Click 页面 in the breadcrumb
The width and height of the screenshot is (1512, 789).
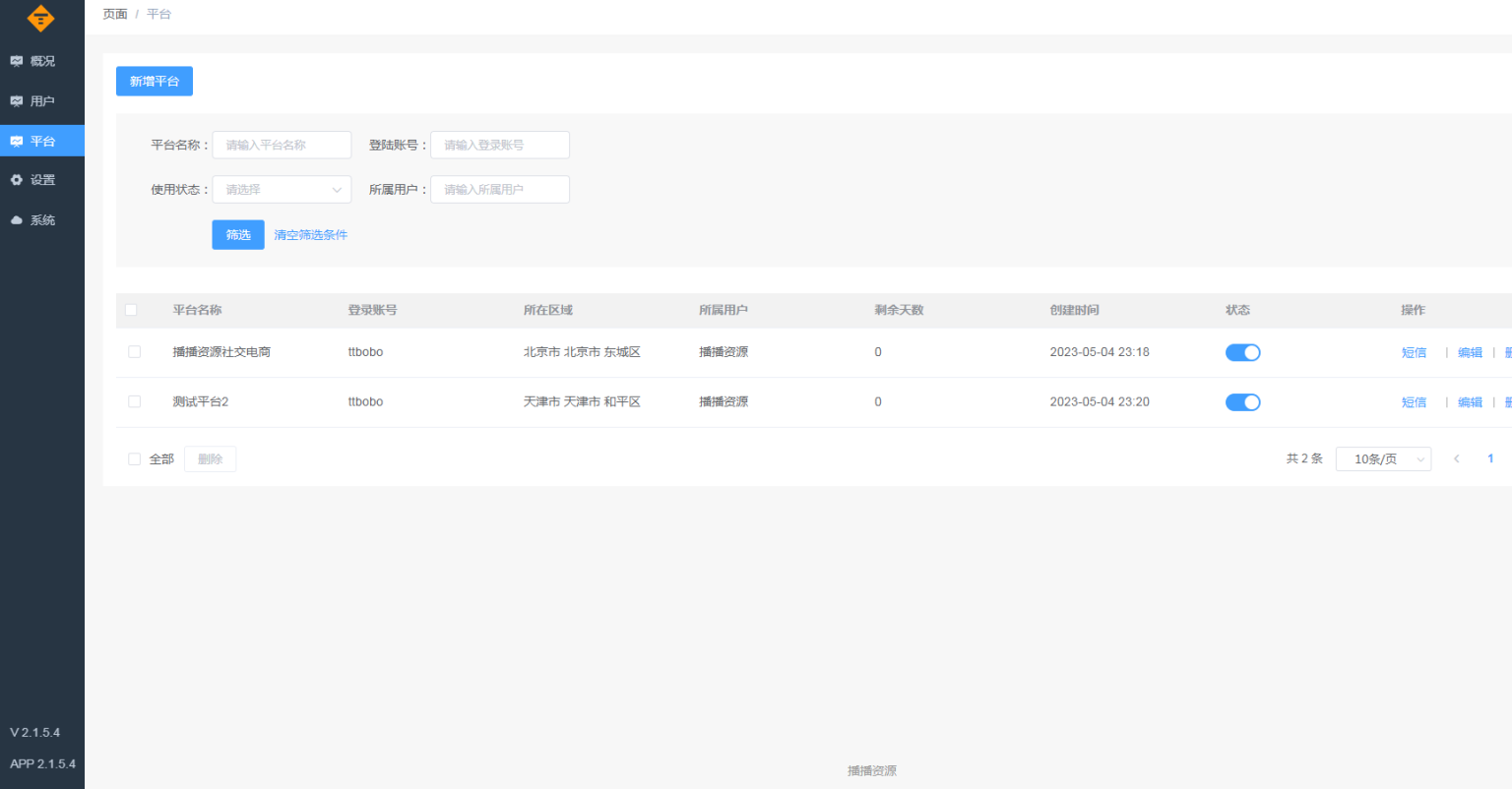tap(115, 14)
